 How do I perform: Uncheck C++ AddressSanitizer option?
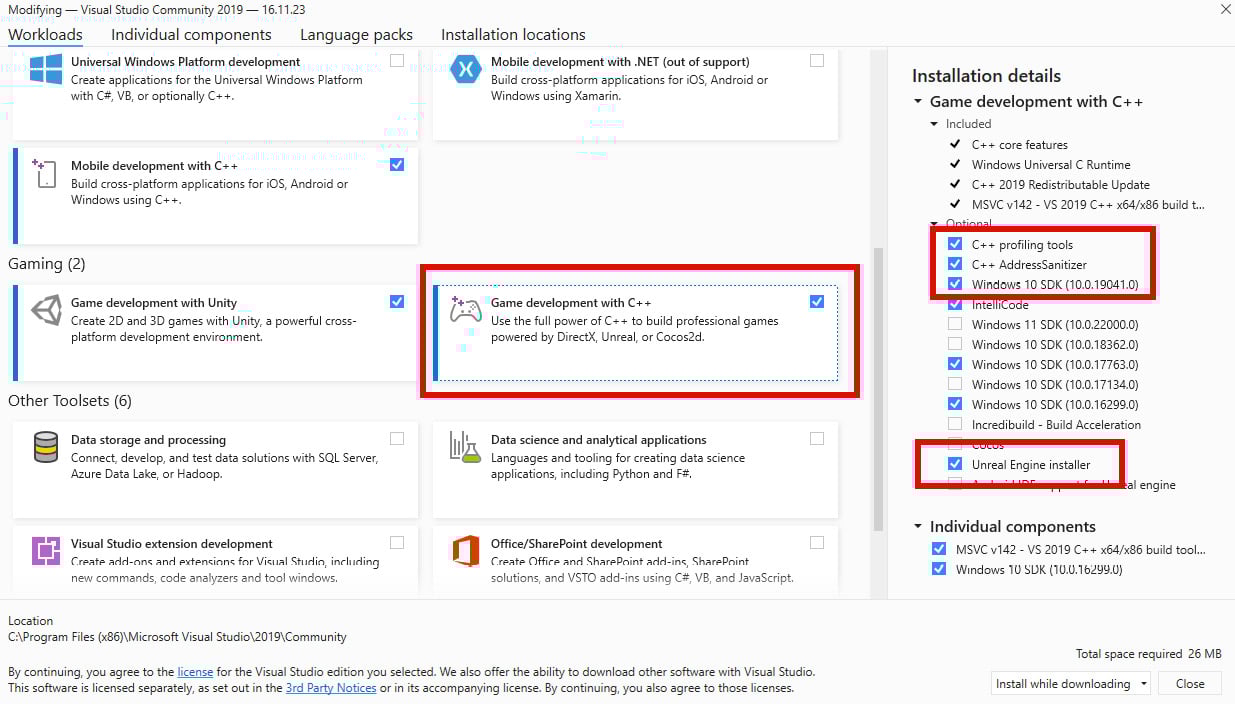955,264
